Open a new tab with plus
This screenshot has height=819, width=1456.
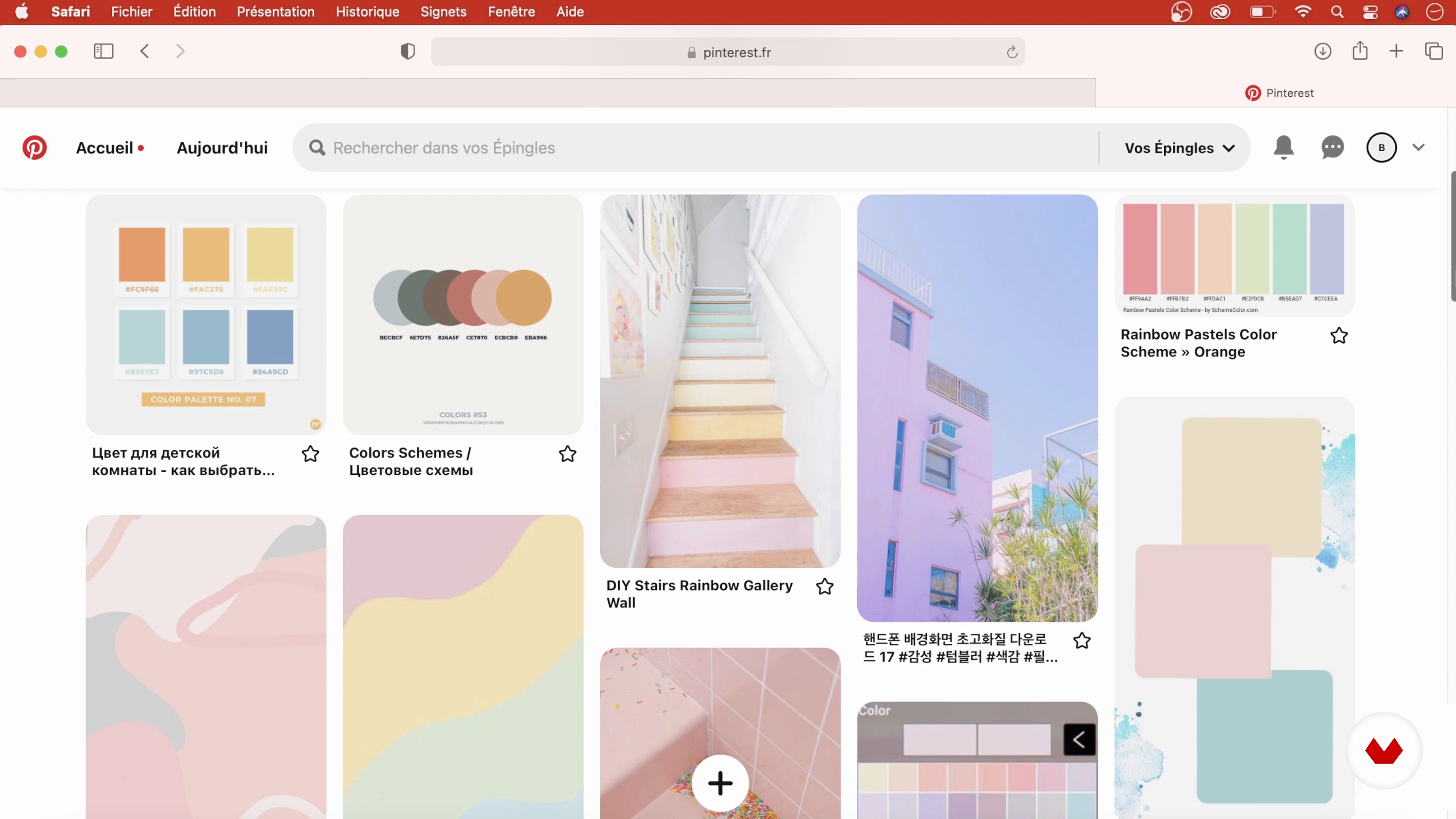pyautogui.click(x=1396, y=52)
